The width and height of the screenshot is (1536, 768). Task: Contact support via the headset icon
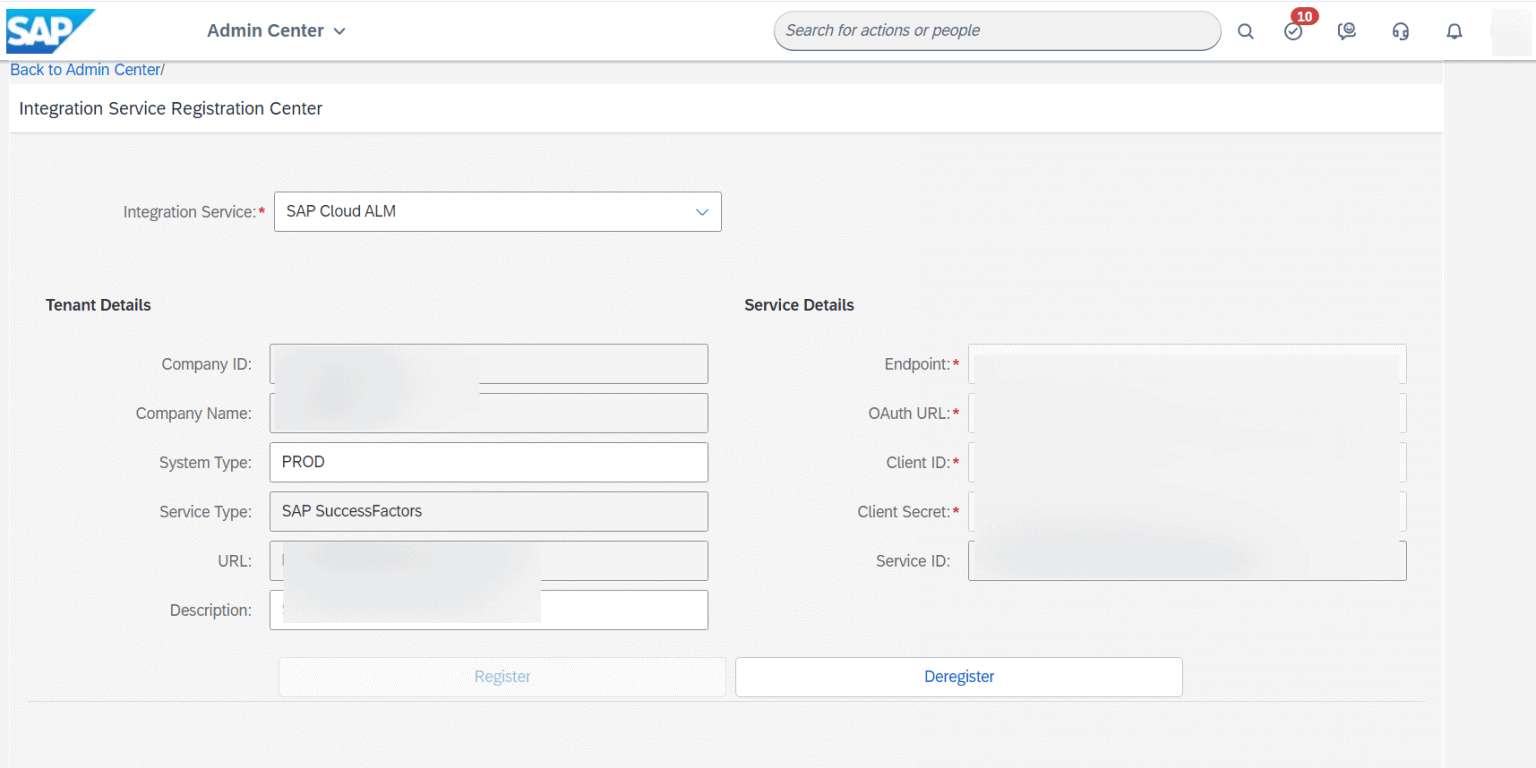tap(1400, 31)
